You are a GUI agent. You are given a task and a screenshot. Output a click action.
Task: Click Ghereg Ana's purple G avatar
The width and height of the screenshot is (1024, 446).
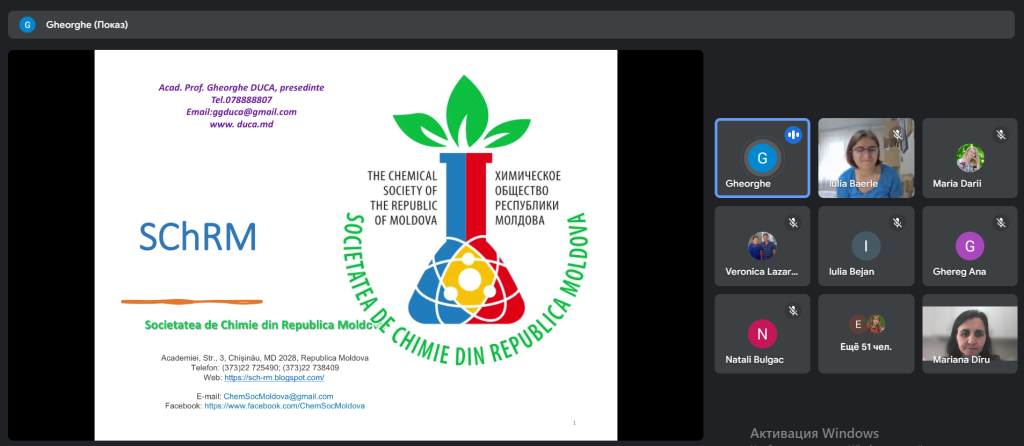pos(970,246)
